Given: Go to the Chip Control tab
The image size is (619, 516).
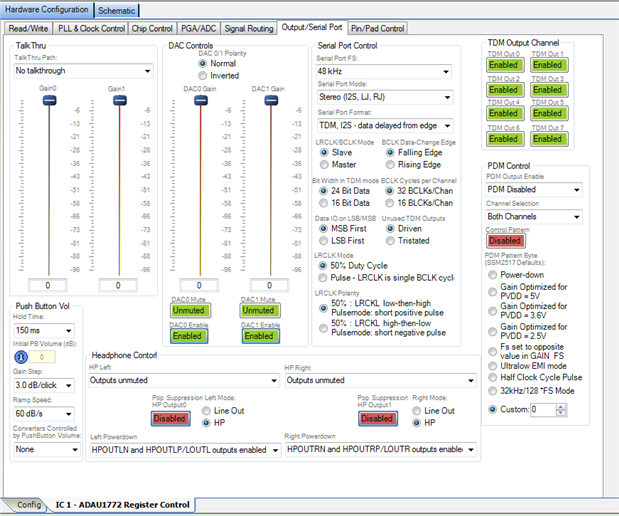Looking at the screenshot, I should pos(152,28).
